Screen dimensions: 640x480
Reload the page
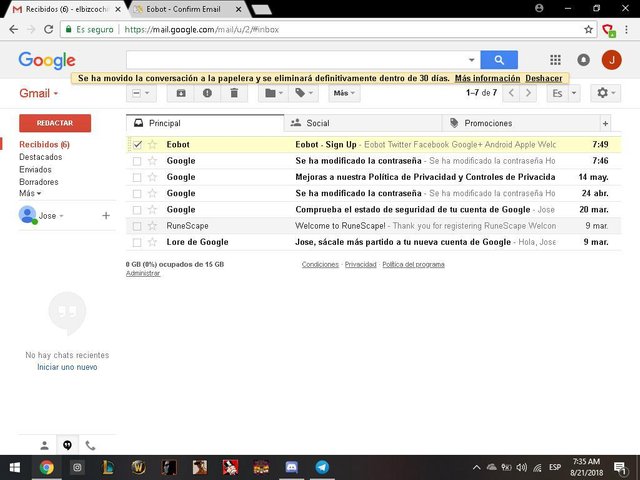pyautogui.click(x=49, y=29)
